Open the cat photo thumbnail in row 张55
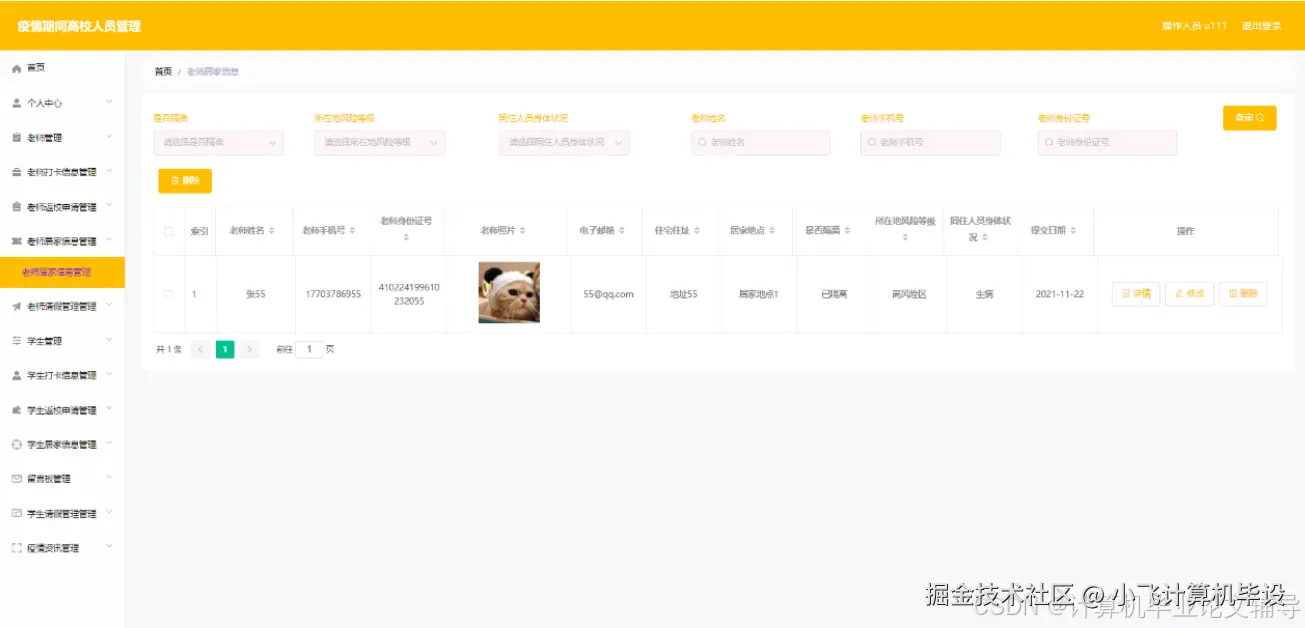1305x628 pixels. click(509, 292)
